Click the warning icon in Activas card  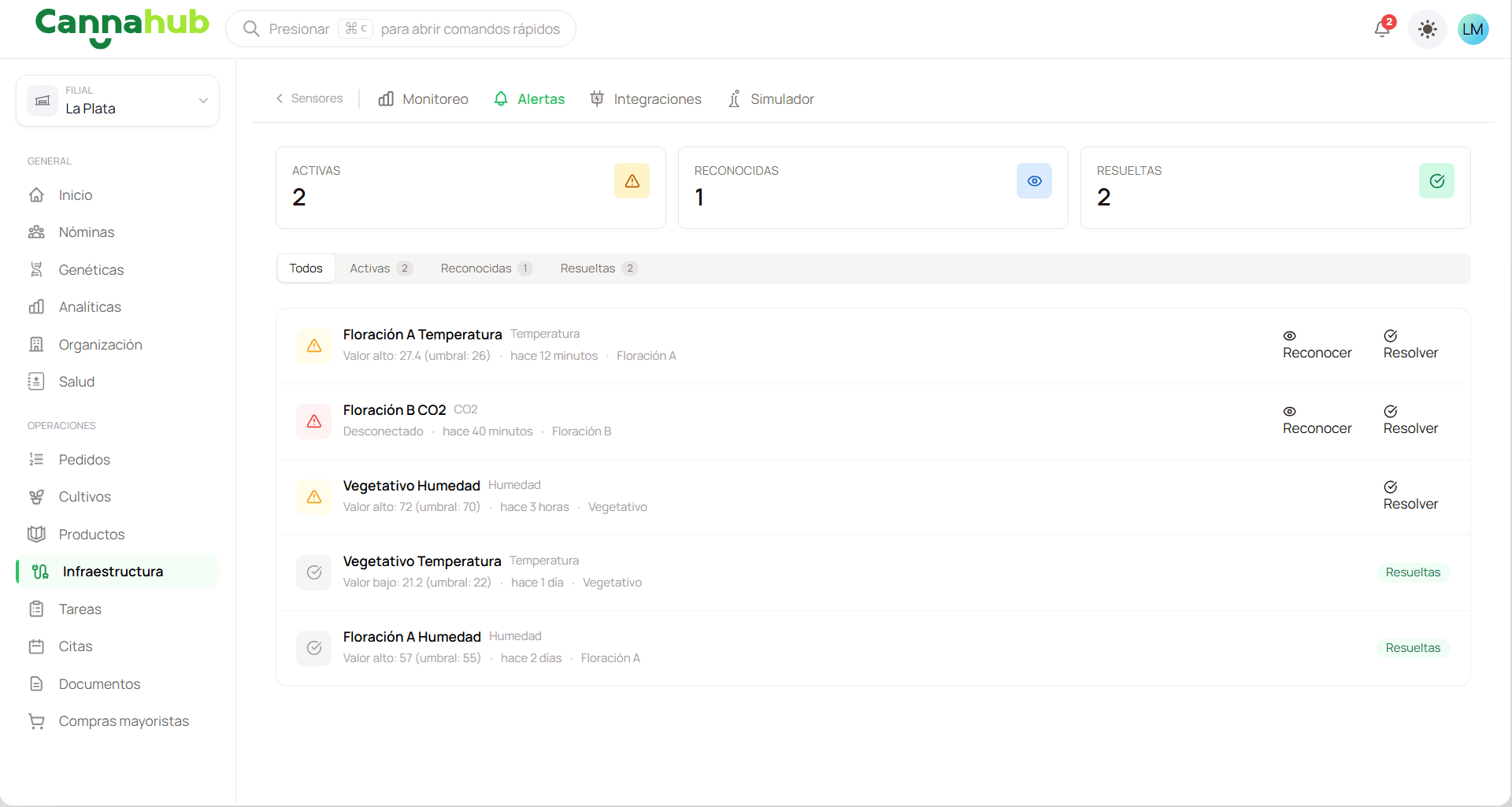tap(632, 181)
